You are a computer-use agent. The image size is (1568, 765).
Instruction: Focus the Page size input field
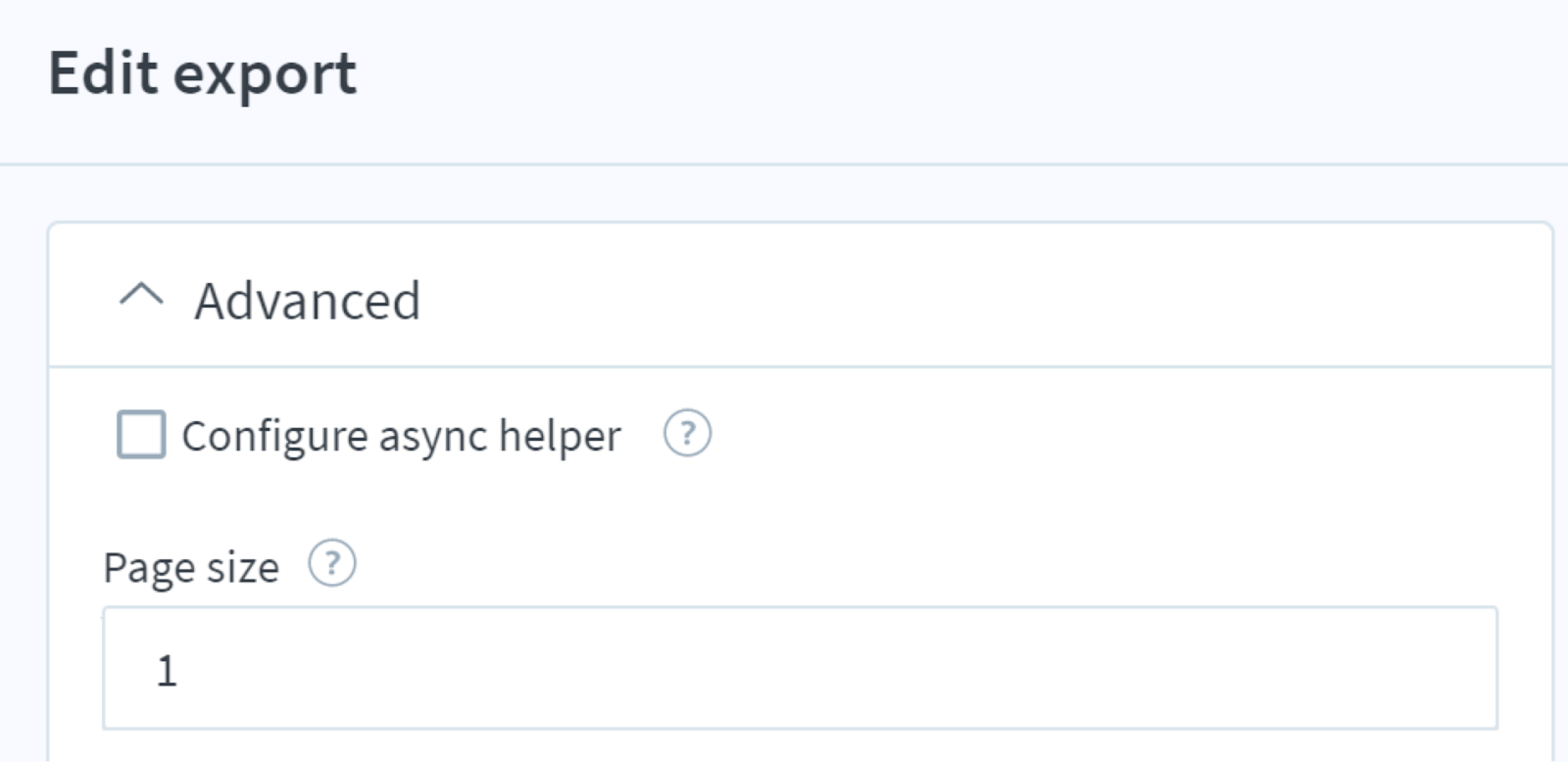coord(801,668)
